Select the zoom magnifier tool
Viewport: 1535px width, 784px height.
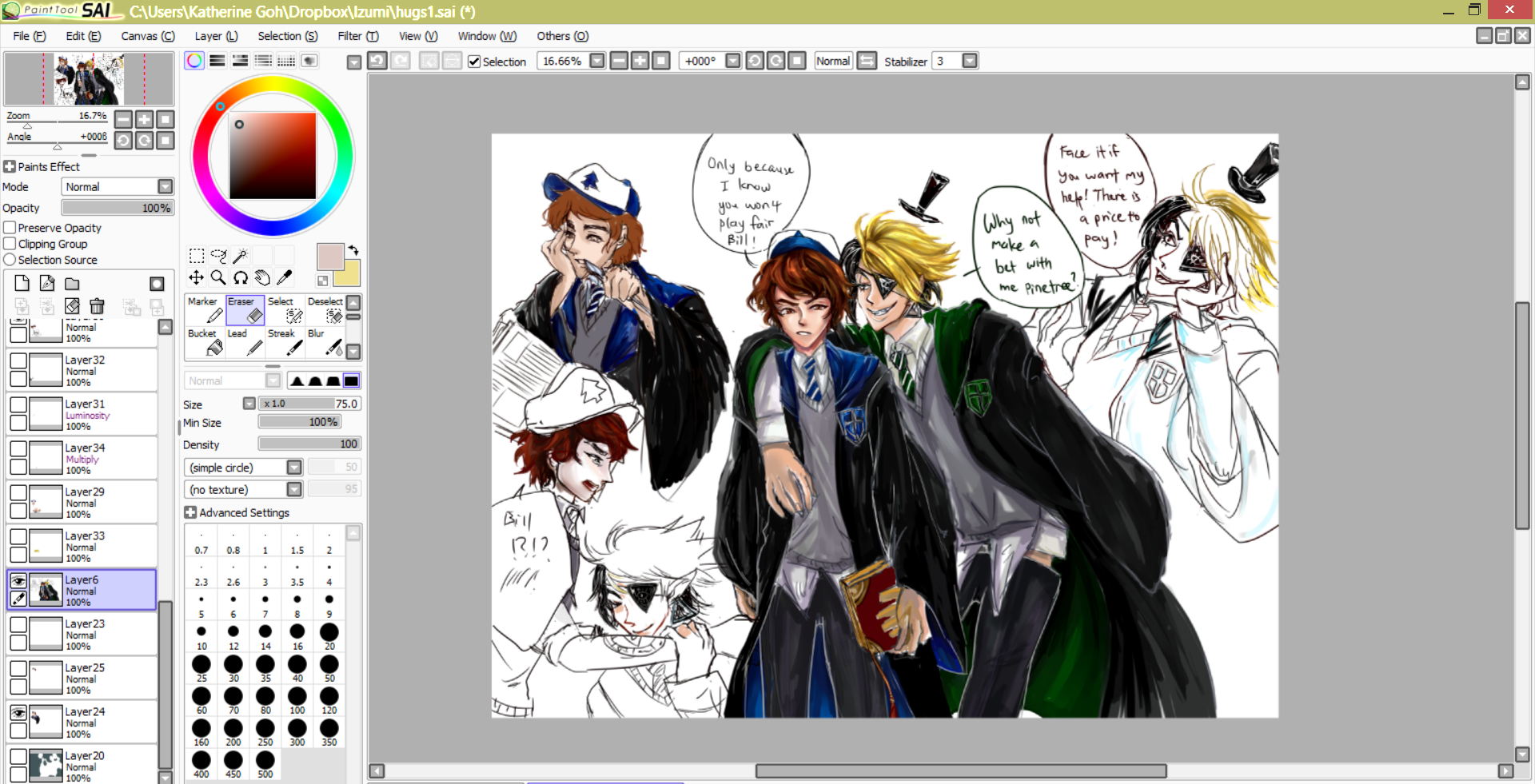point(218,277)
